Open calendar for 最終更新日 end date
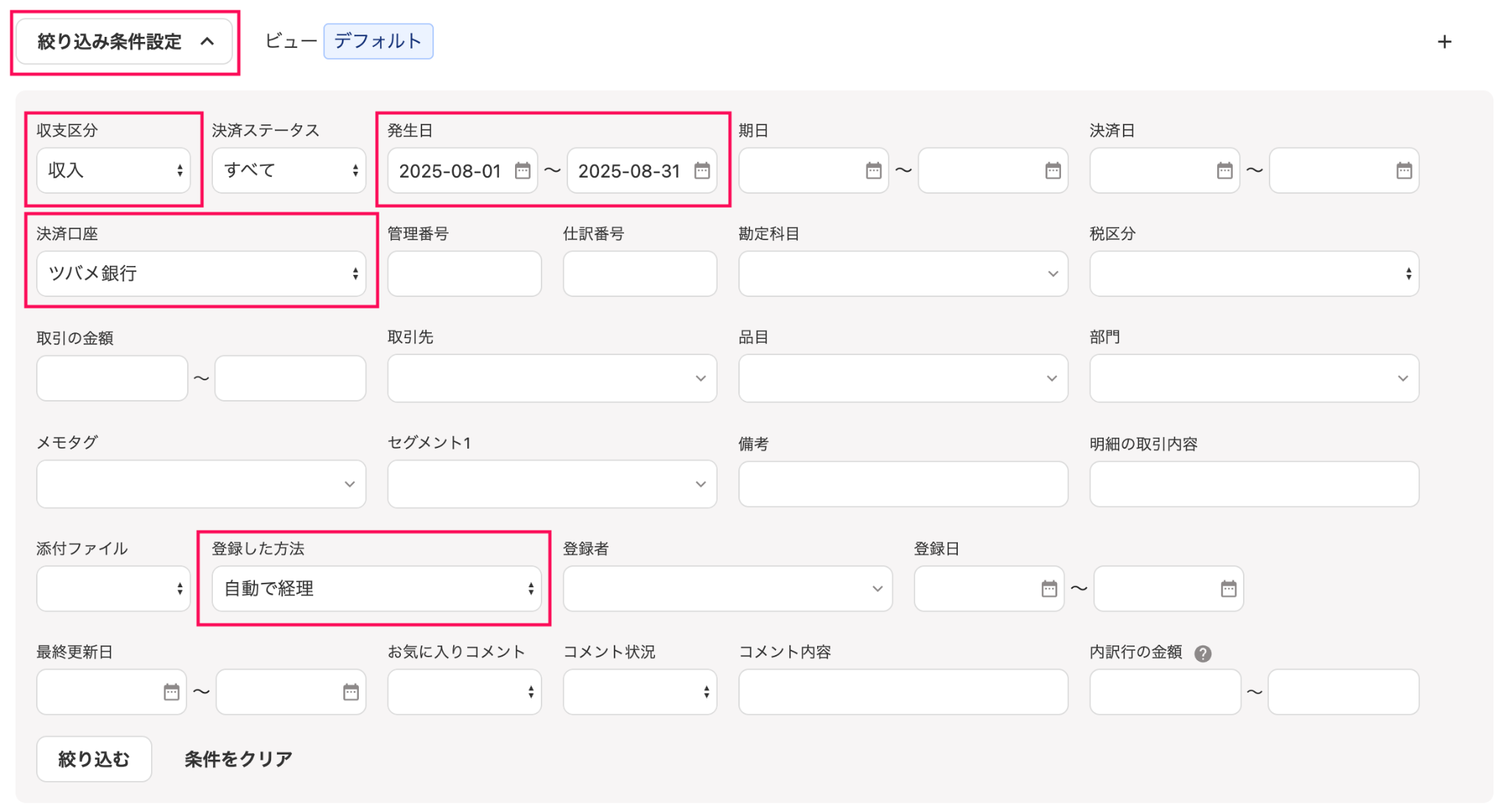 point(351,692)
